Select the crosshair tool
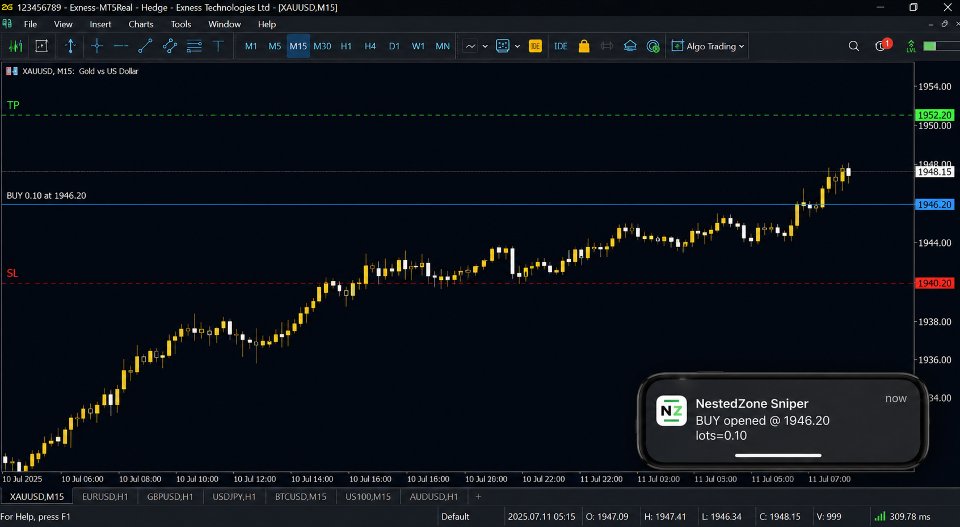The image size is (960, 527). (x=97, y=46)
